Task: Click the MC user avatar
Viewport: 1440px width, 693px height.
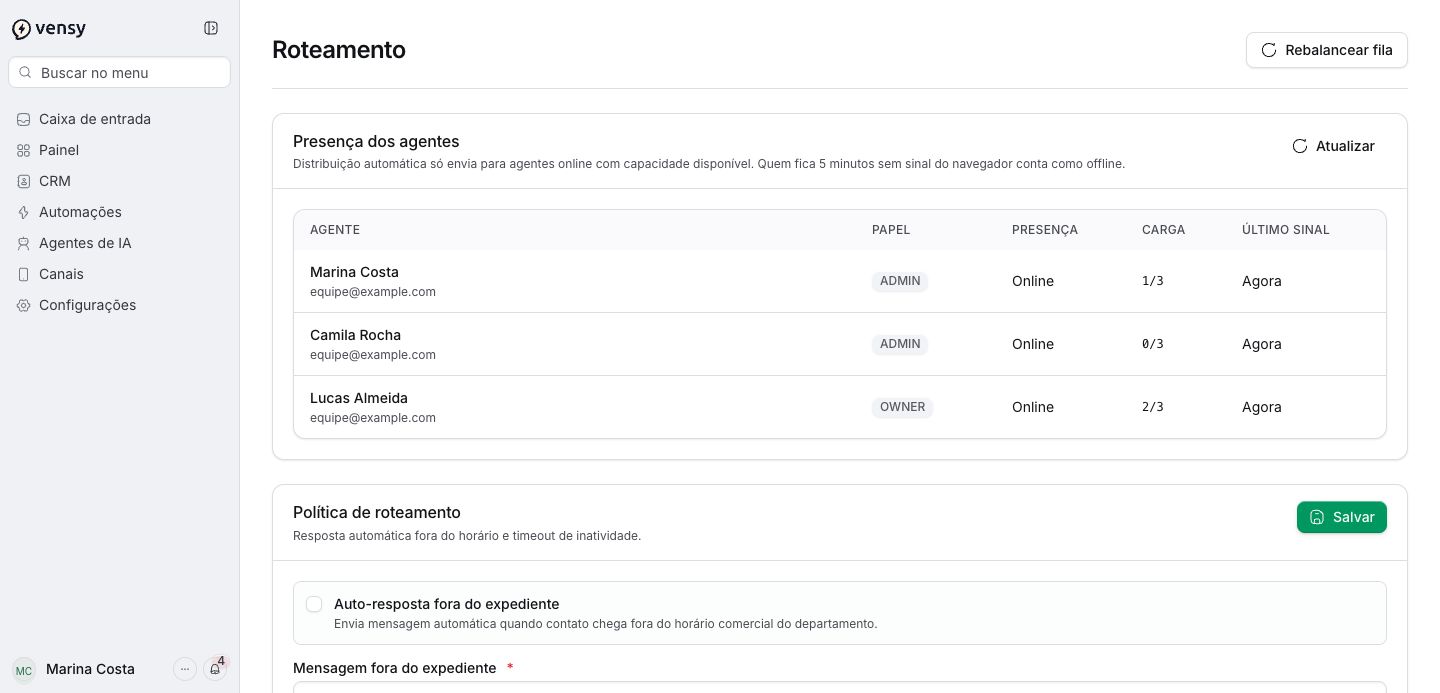Action: (24, 670)
